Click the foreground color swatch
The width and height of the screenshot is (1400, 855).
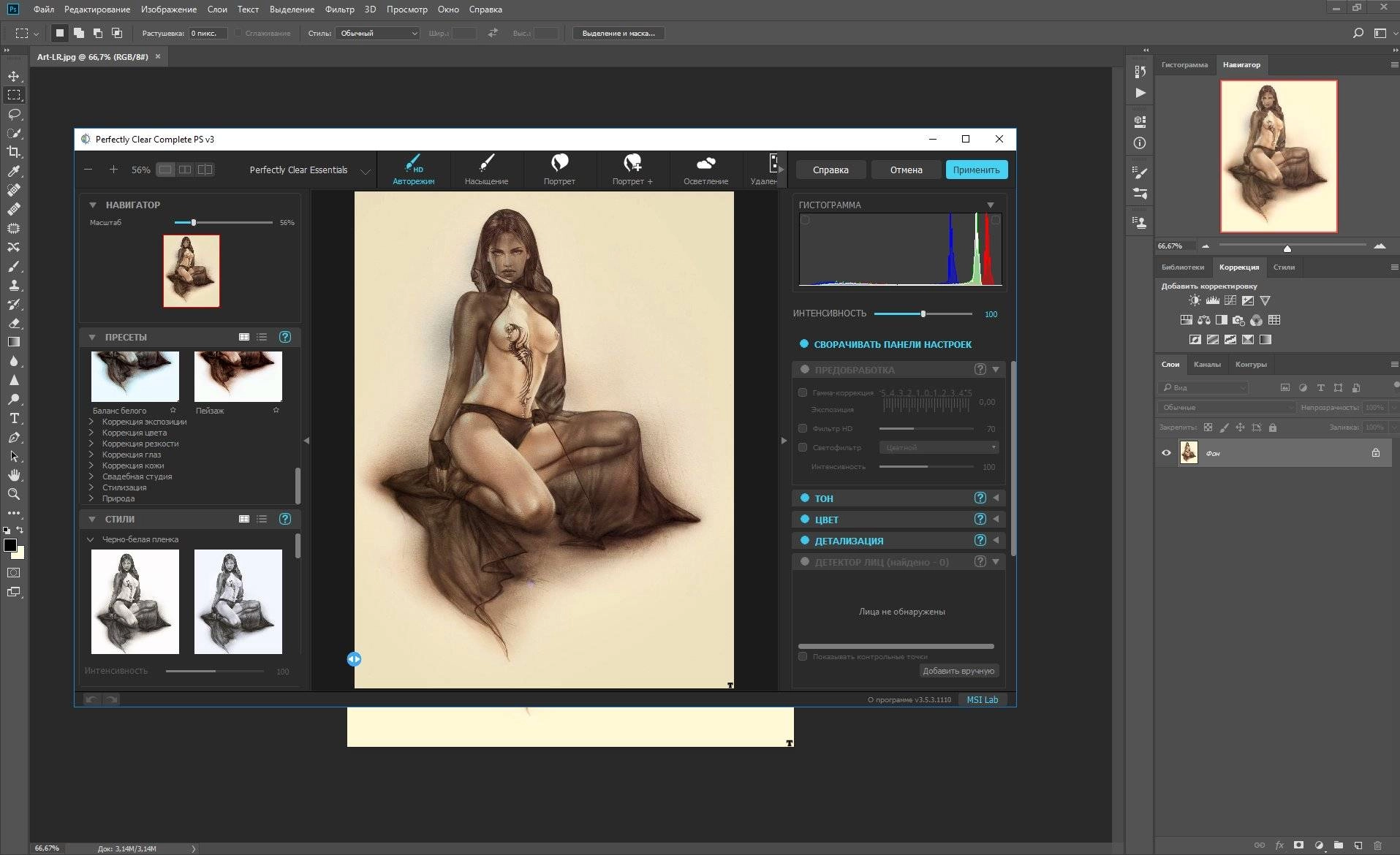tap(10, 545)
